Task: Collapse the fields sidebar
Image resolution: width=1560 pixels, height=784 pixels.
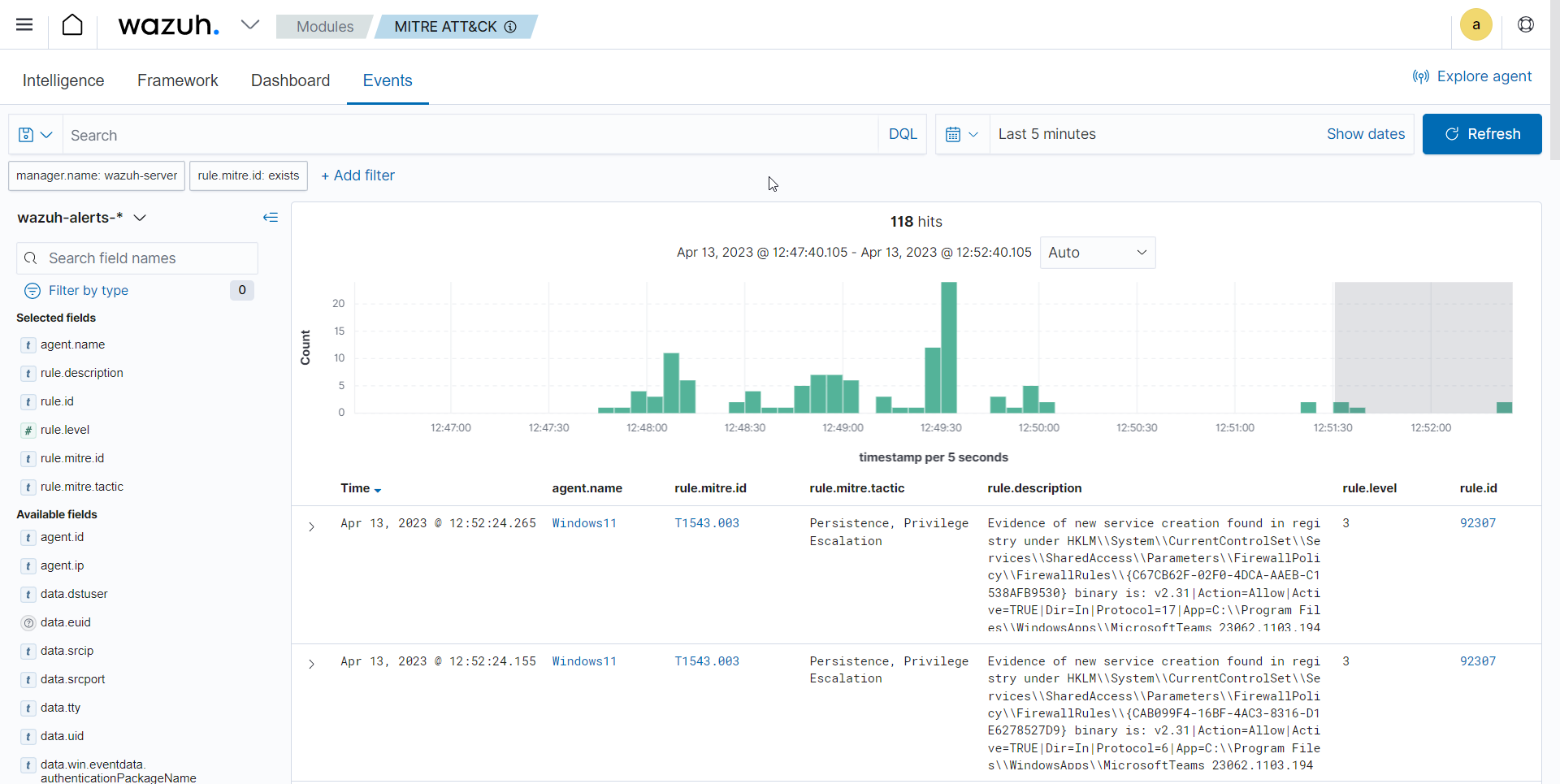Action: [271, 218]
